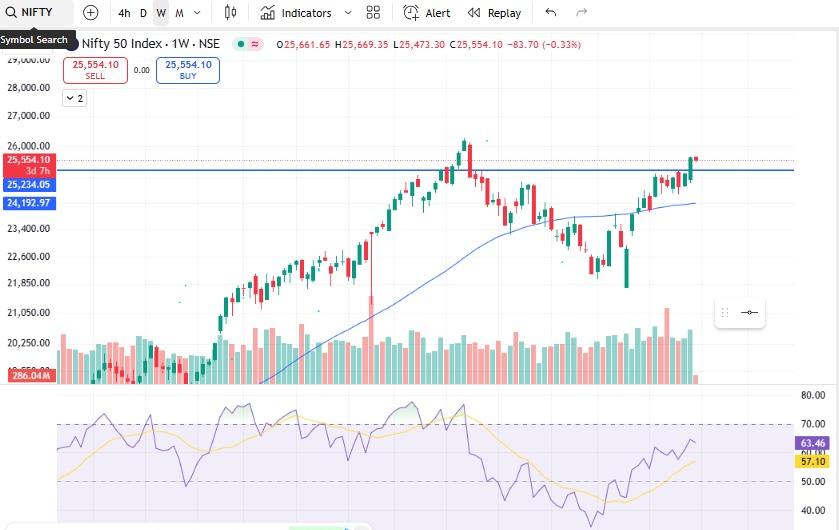The height and width of the screenshot is (530, 839).
Task: Undo the last chart action
Action: pyautogui.click(x=551, y=13)
